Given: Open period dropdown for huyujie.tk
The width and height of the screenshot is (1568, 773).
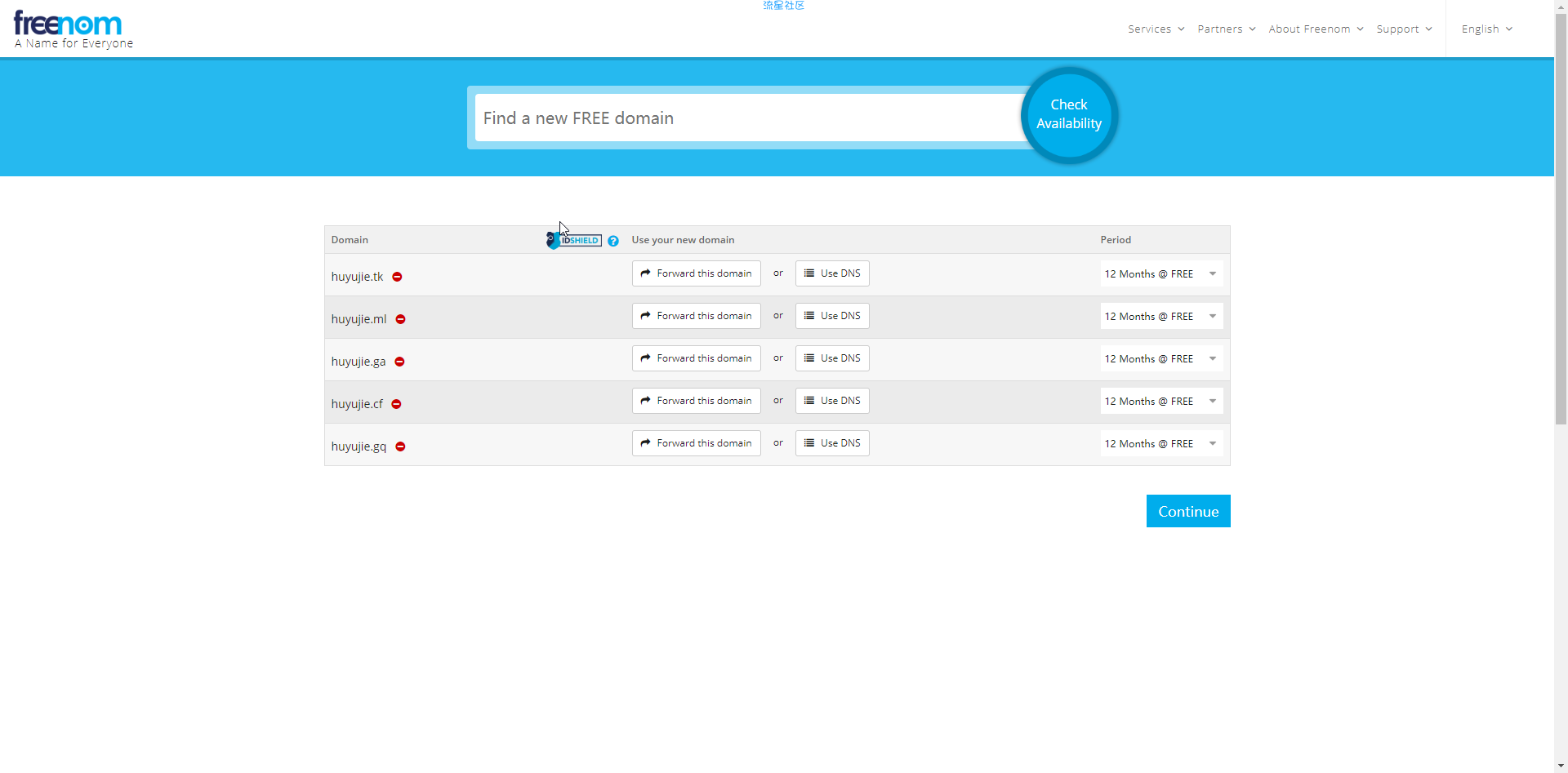Looking at the screenshot, I should (1161, 274).
